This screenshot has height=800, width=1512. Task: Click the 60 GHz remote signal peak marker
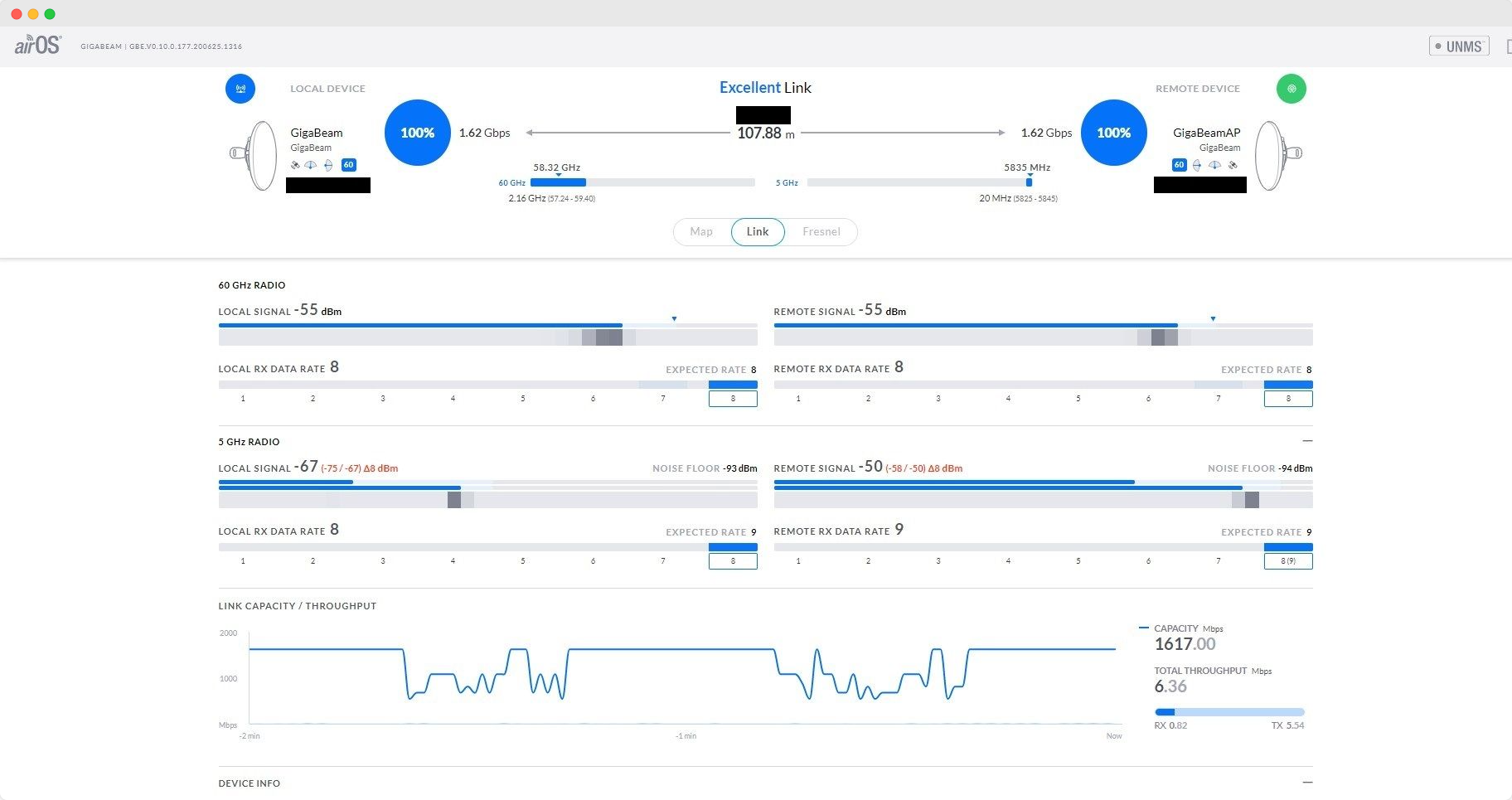(1213, 319)
